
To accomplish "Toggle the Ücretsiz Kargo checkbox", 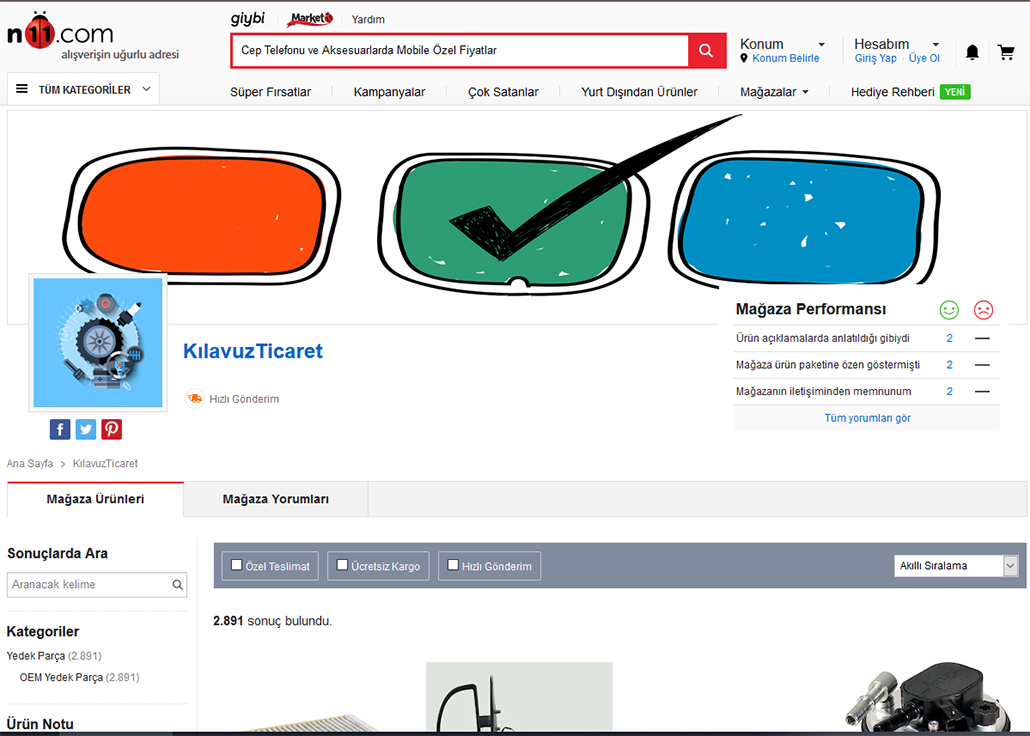I will tap(343, 565).
